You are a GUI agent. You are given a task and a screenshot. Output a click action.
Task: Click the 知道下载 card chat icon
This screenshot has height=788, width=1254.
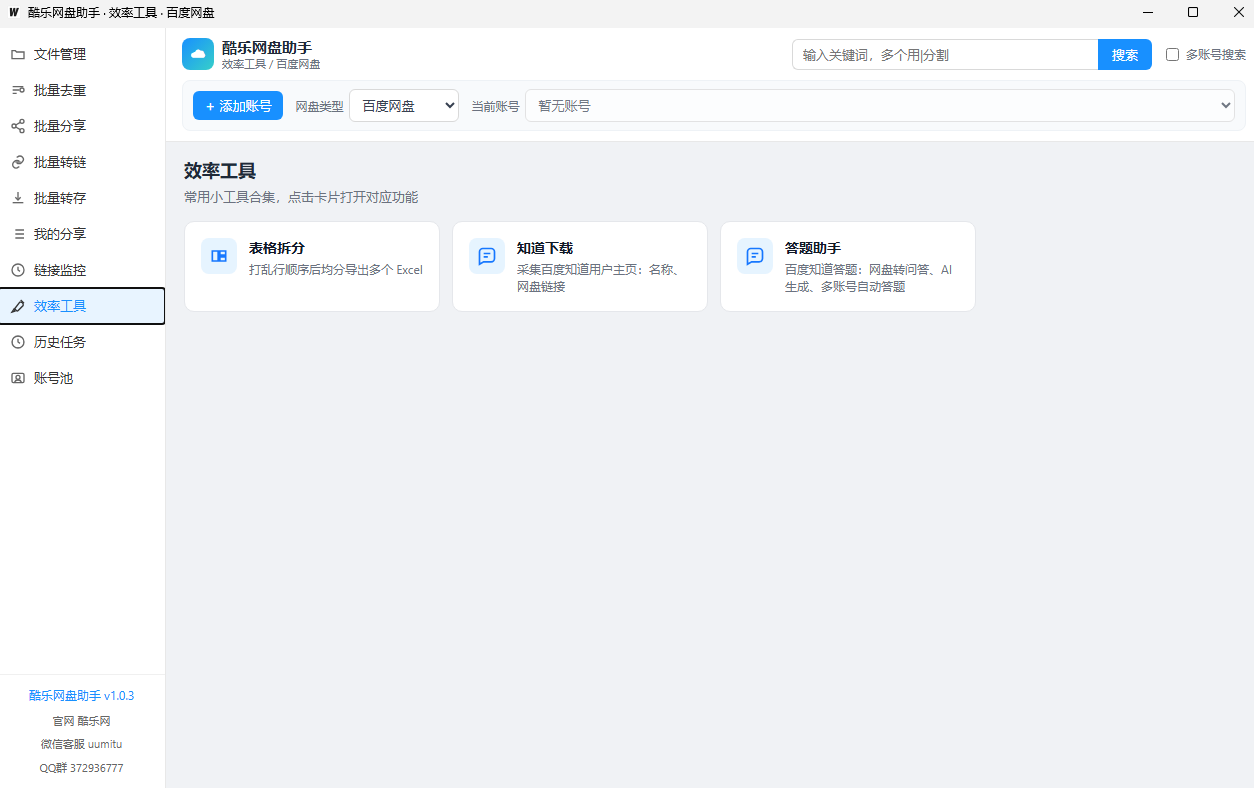487,256
